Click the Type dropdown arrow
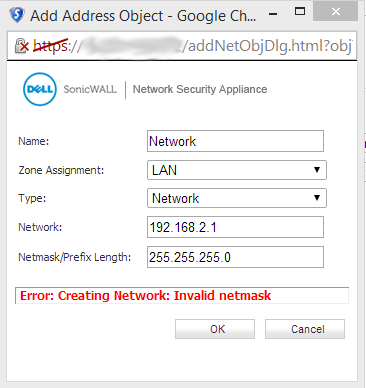Screen dimensions: 366x388 (x=317, y=198)
